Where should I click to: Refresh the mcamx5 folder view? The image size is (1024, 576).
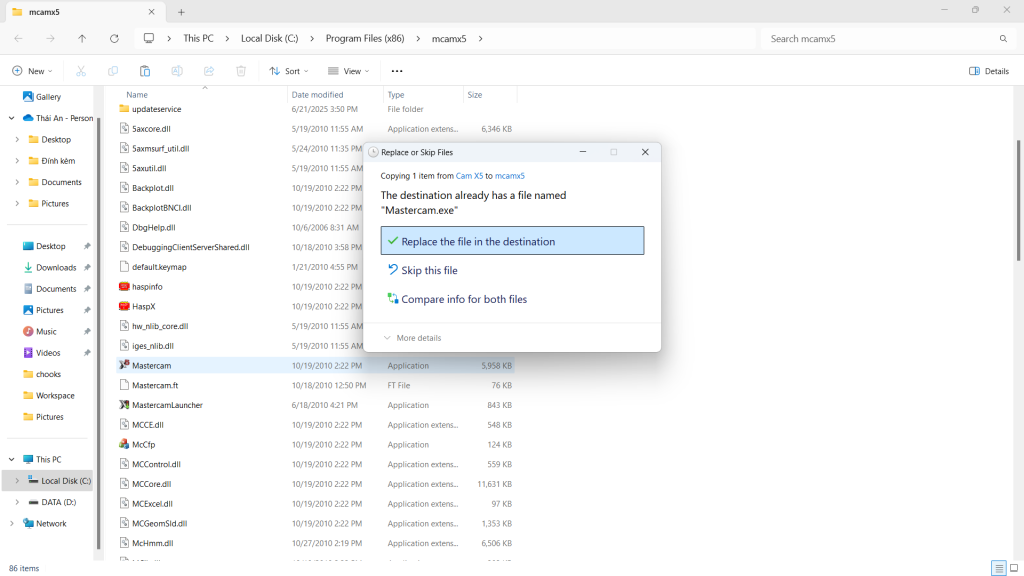click(114, 39)
